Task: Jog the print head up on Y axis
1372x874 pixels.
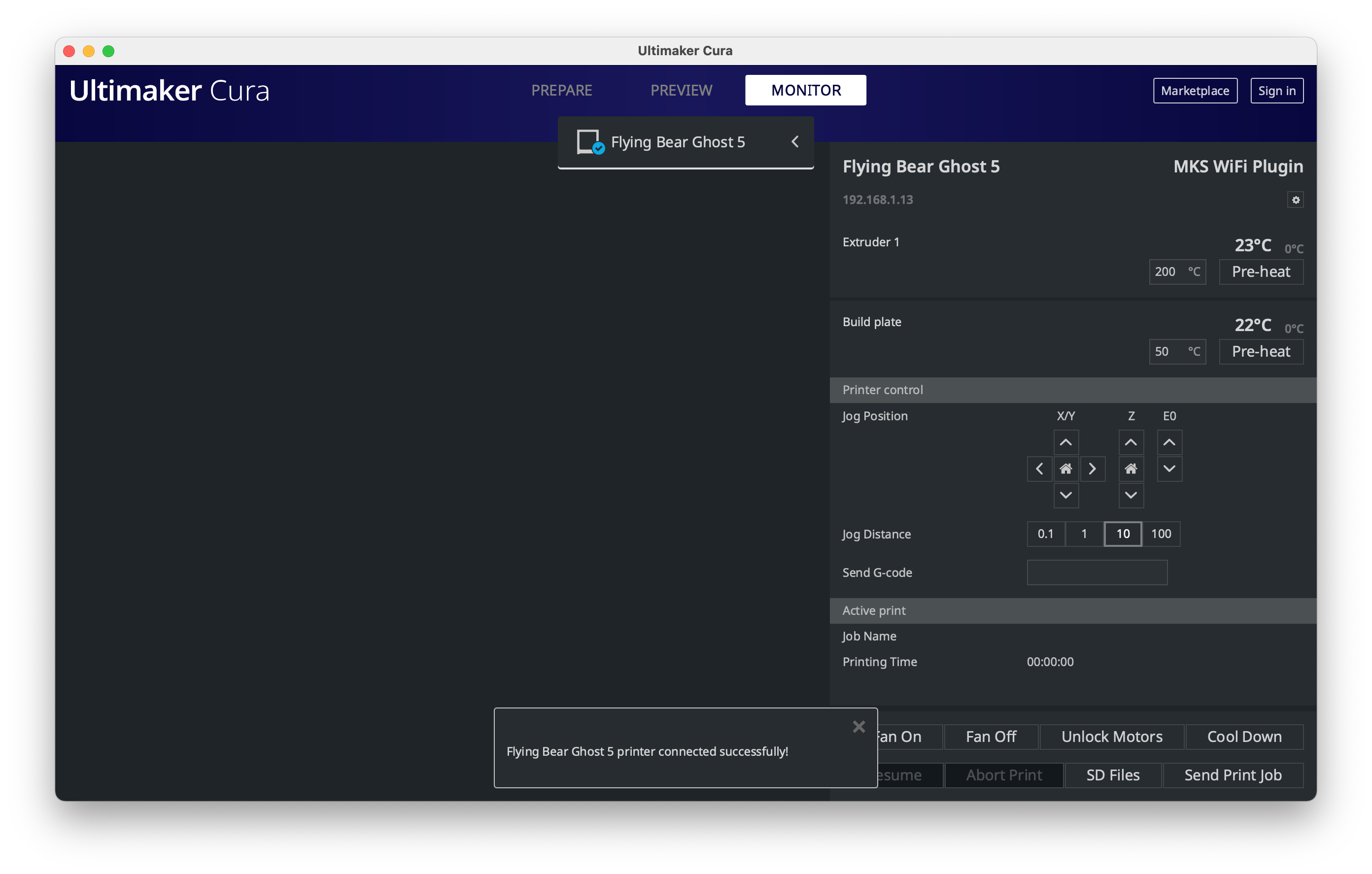Action: point(1066,442)
